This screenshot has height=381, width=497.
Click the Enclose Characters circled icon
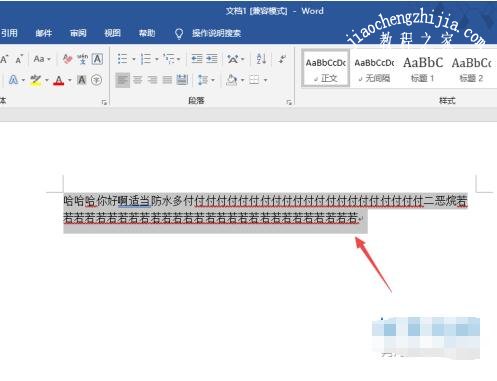[97, 80]
